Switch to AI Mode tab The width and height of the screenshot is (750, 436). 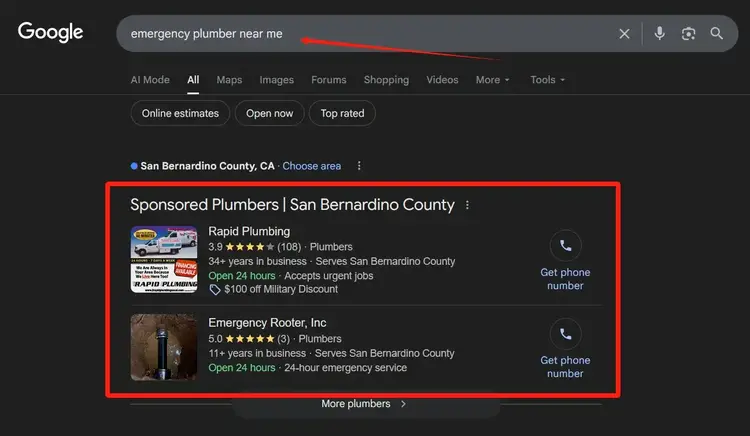[x=150, y=80]
